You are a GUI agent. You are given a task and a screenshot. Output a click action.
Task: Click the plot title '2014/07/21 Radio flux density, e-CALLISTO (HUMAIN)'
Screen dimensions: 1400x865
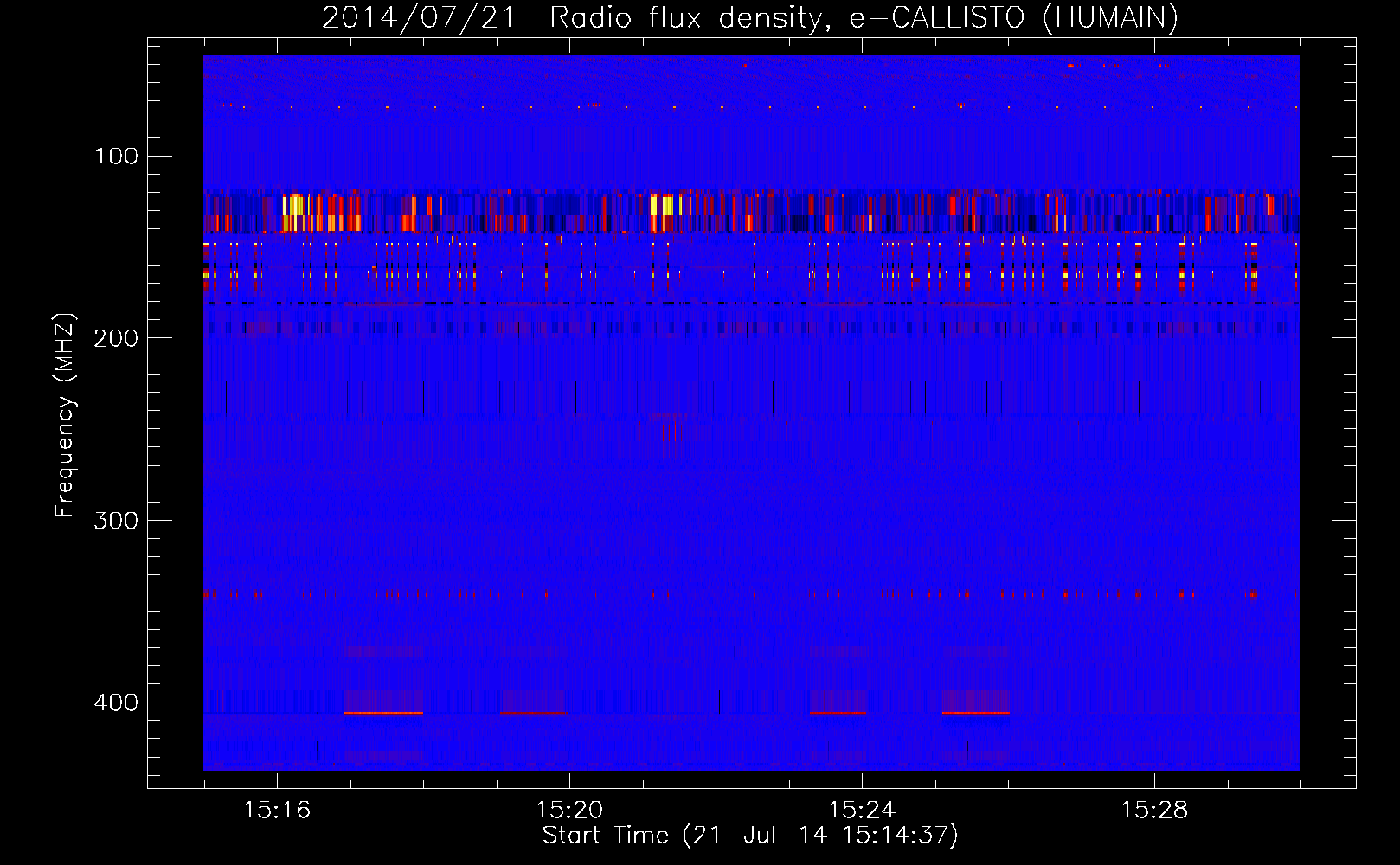point(750,17)
